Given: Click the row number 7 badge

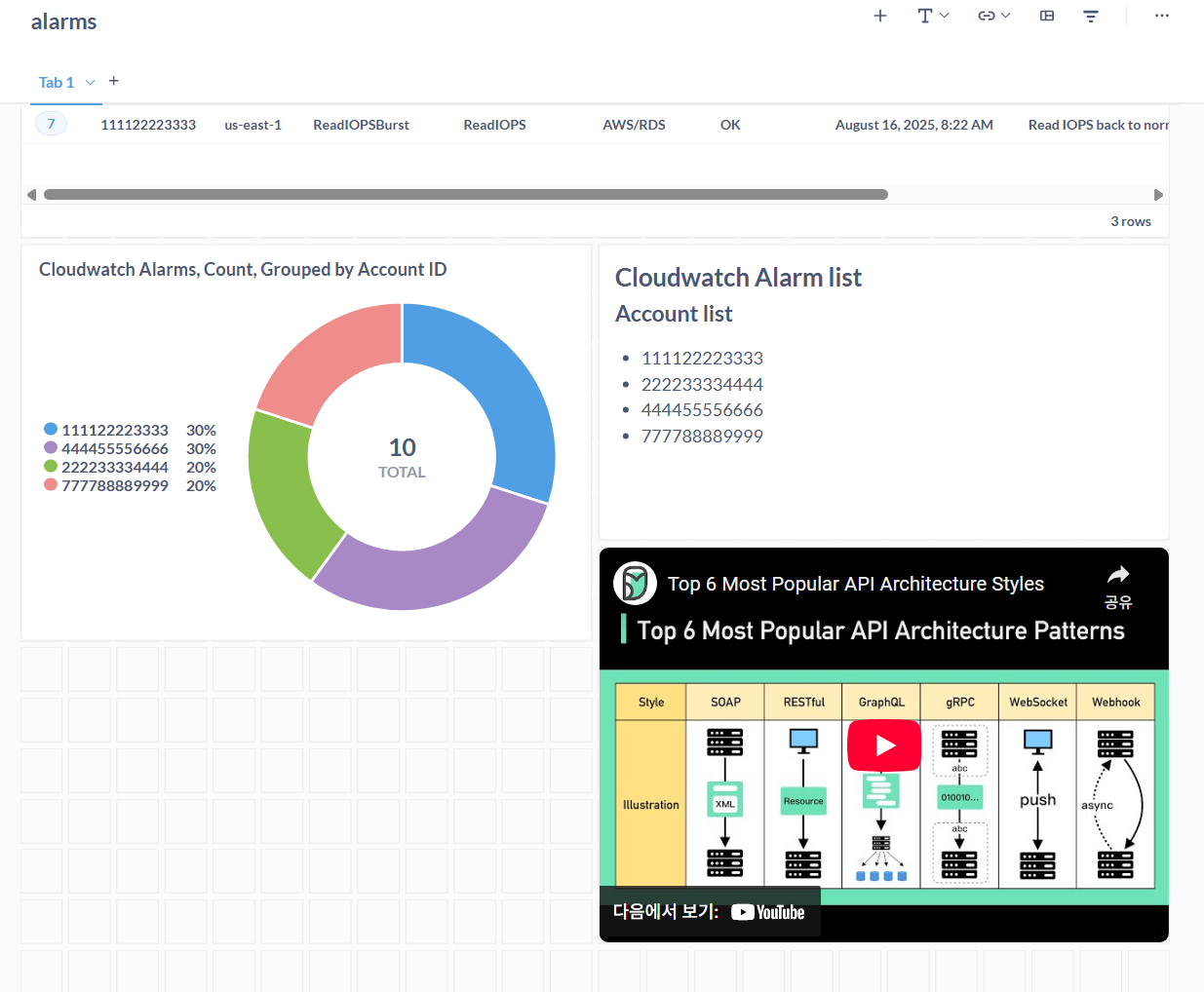Looking at the screenshot, I should [x=52, y=124].
